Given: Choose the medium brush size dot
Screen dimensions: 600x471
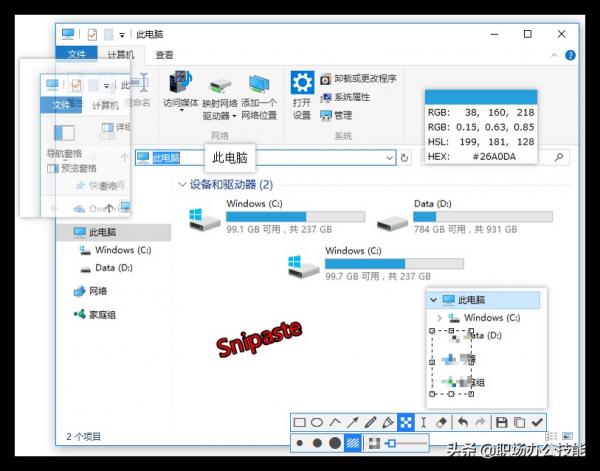Looking at the screenshot, I should tap(317, 443).
